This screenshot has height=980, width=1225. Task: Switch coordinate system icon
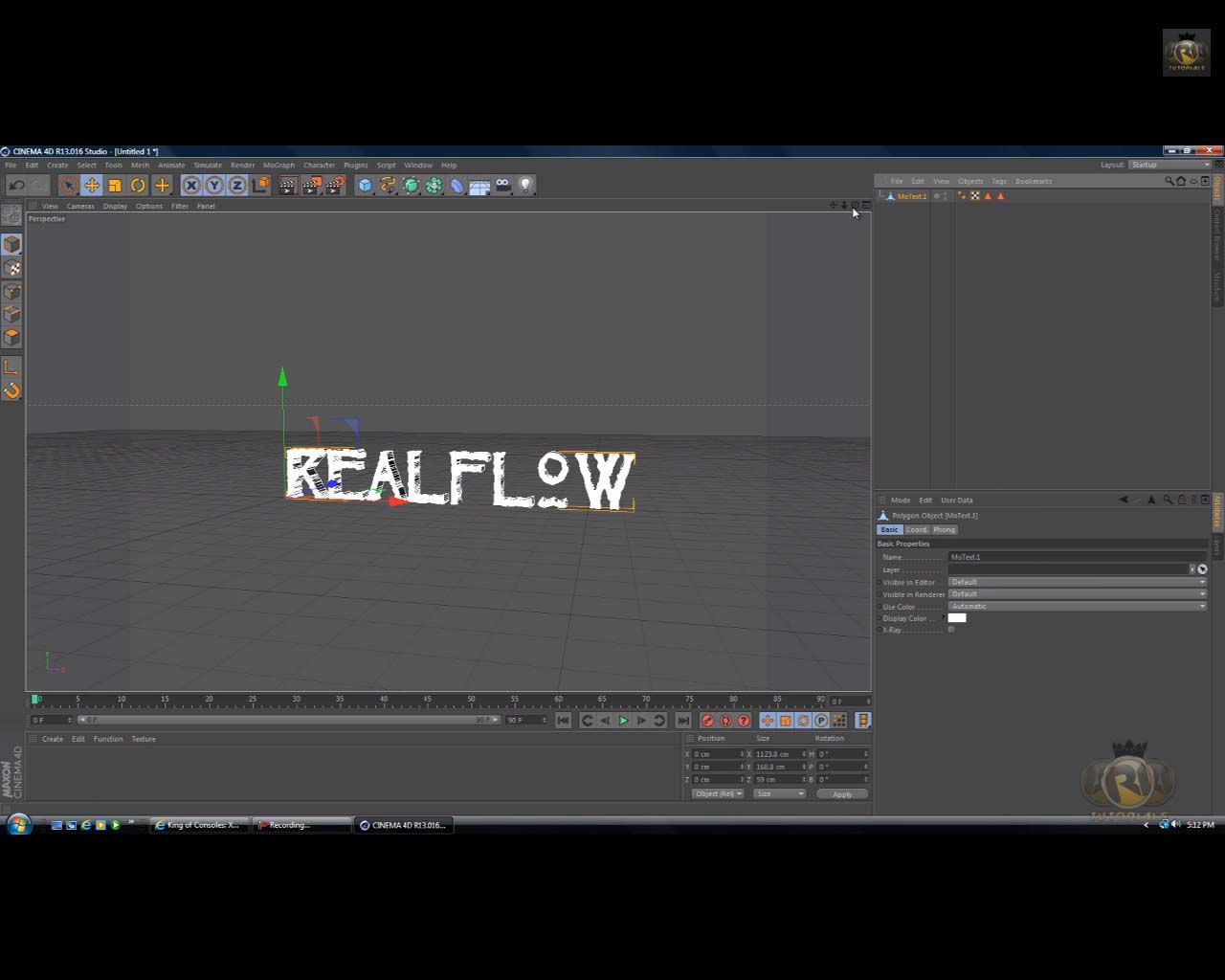[261, 186]
